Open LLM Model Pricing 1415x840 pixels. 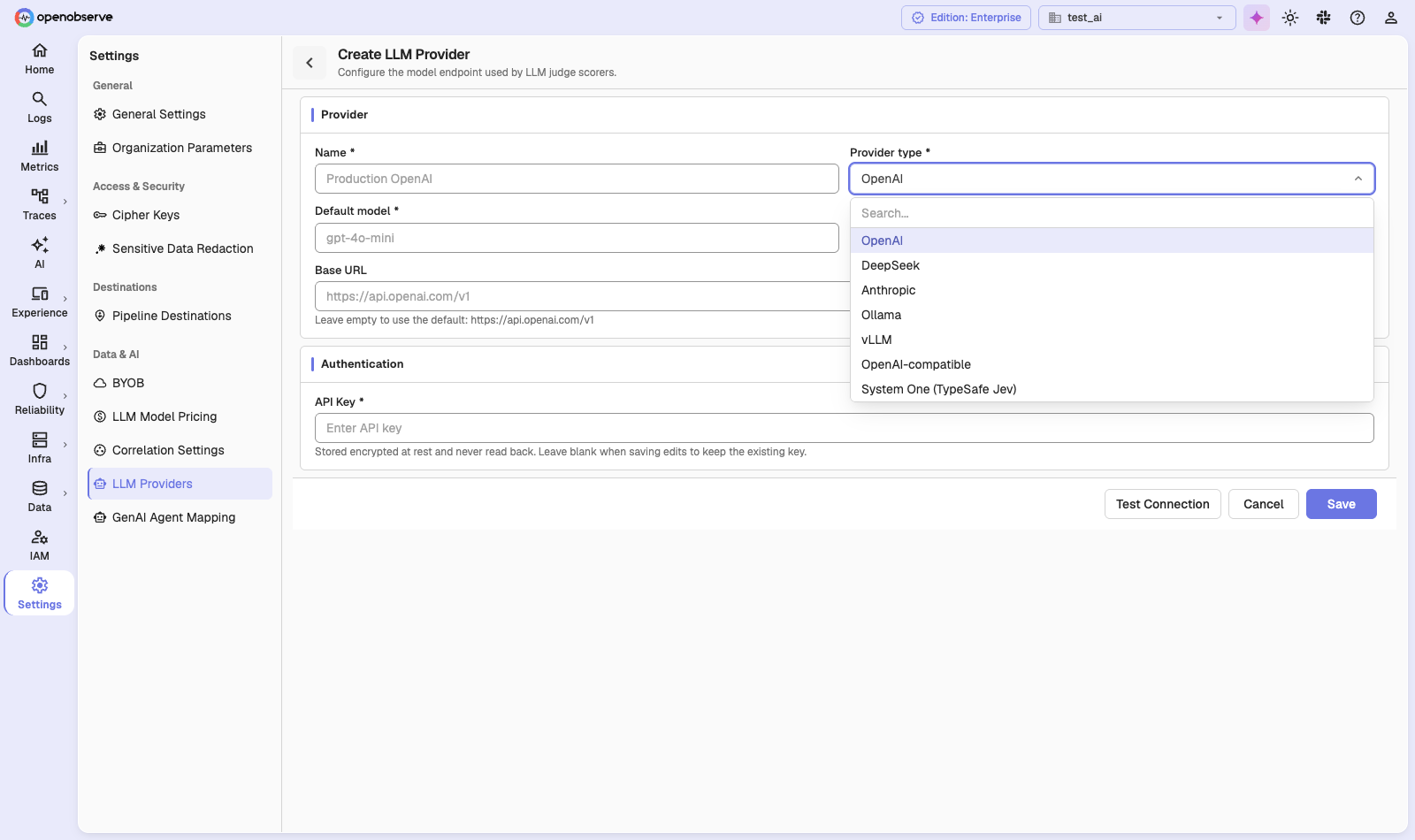coord(180,416)
